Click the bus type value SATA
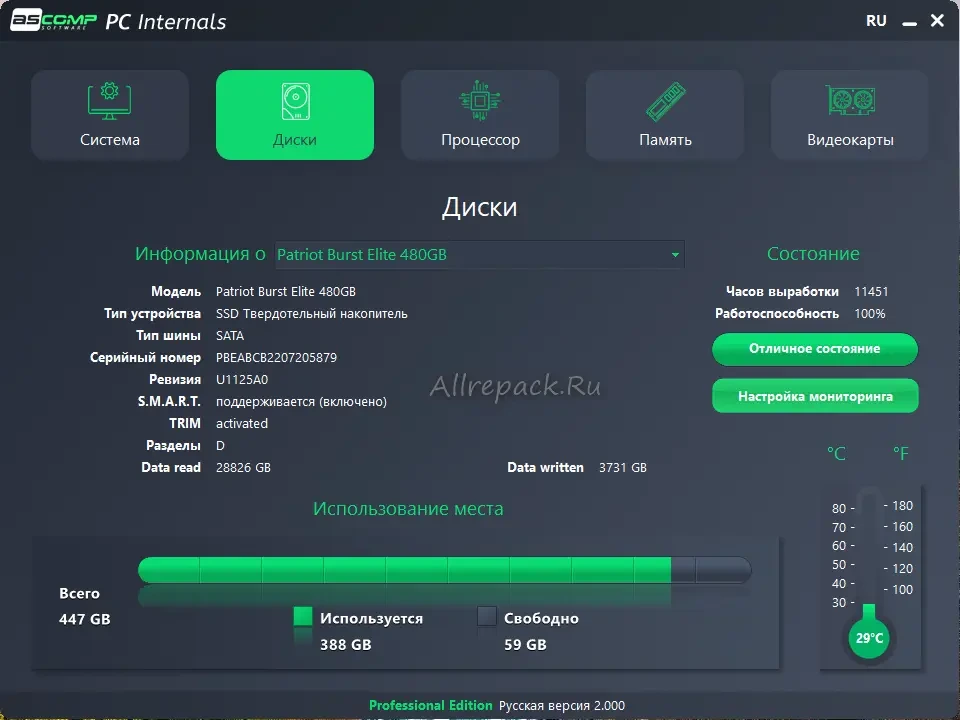The image size is (960, 720). pos(230,336)
